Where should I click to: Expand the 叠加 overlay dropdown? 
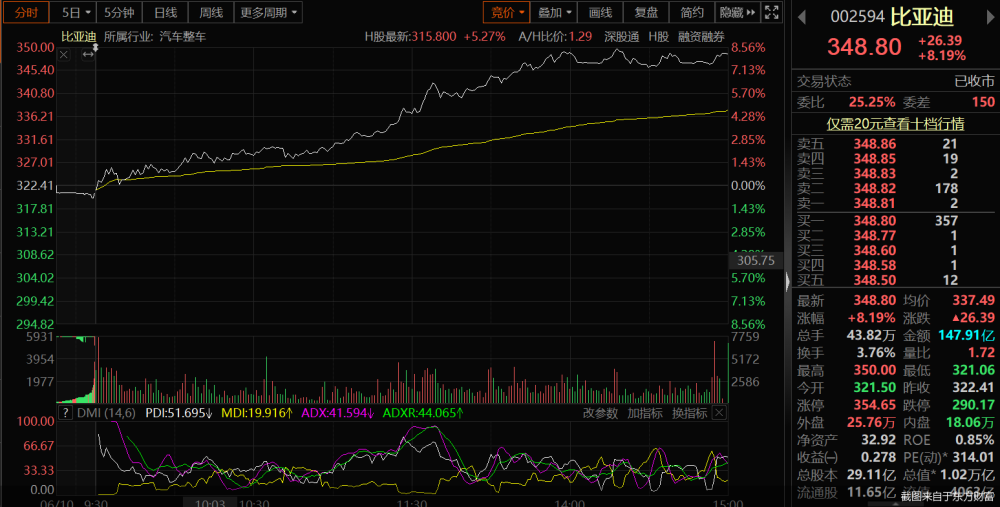[x=554, y=12]
